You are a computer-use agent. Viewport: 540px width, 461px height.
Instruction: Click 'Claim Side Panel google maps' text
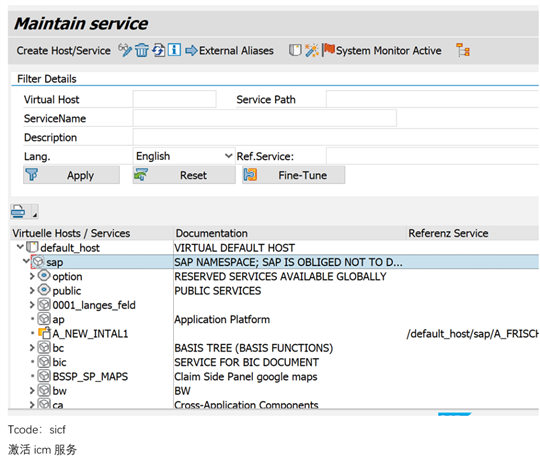246,377
